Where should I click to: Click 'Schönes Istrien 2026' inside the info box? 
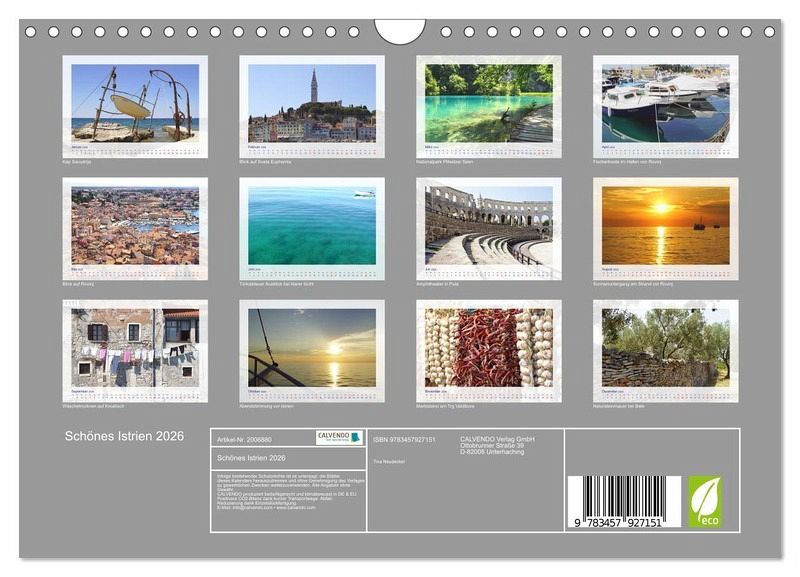[251, 458]
